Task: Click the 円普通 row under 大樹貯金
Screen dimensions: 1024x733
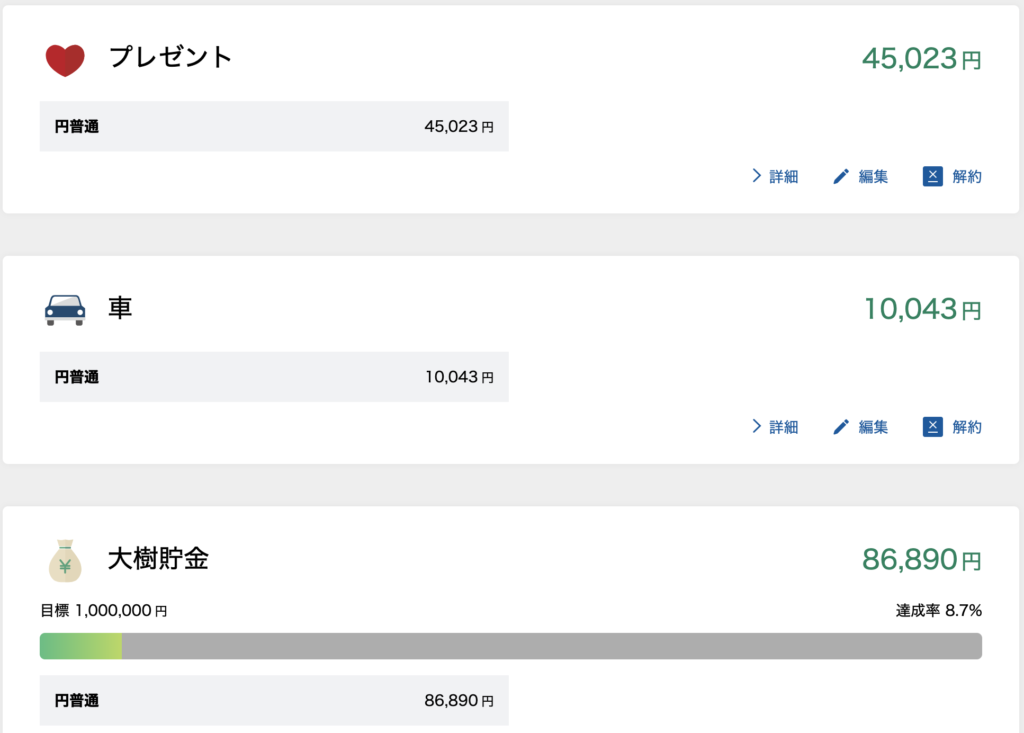Action: [x=274, y=701]
